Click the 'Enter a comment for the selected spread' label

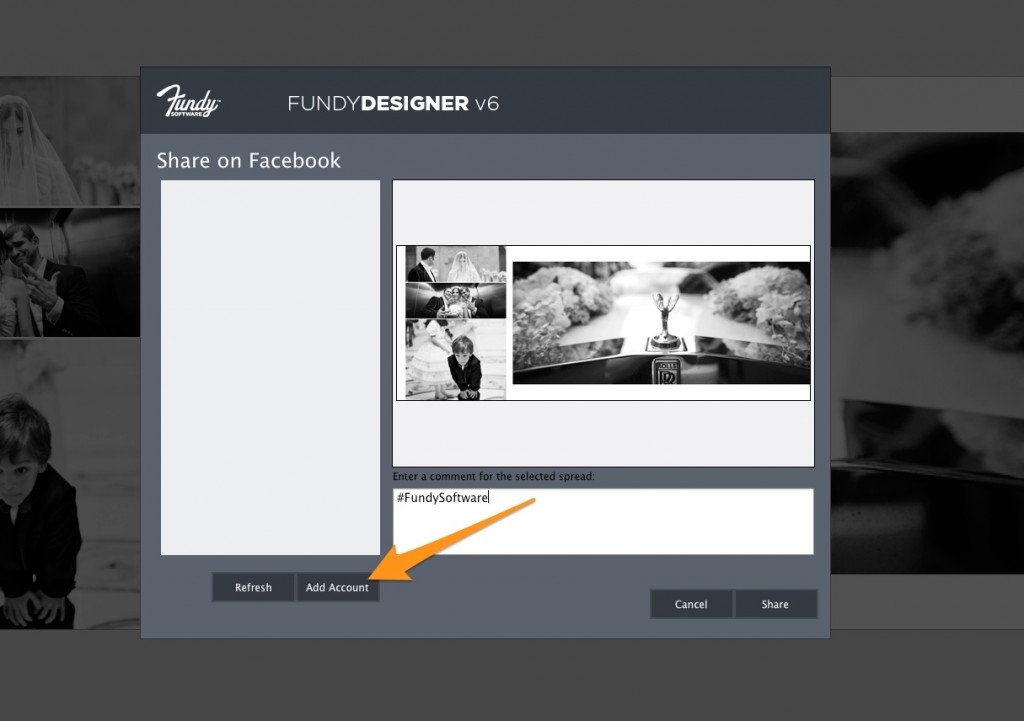(494, 476)
